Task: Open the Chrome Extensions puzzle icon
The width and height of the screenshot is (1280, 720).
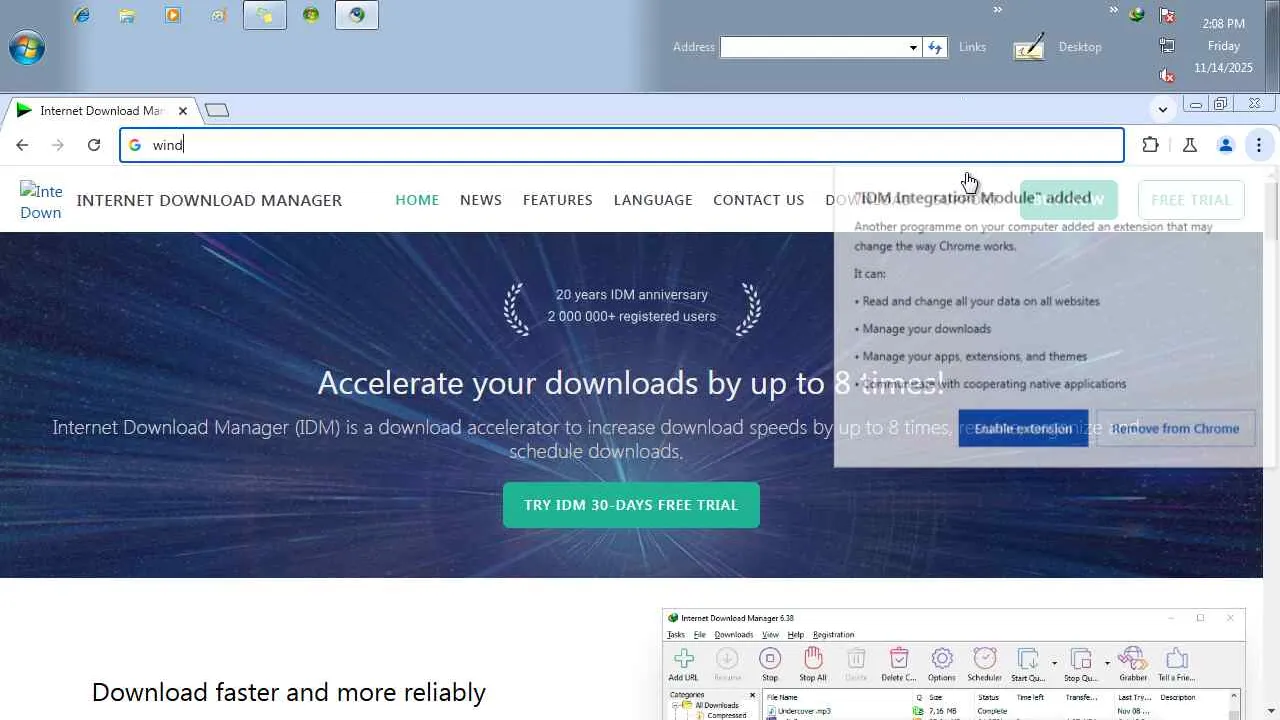Action: 1150,145
